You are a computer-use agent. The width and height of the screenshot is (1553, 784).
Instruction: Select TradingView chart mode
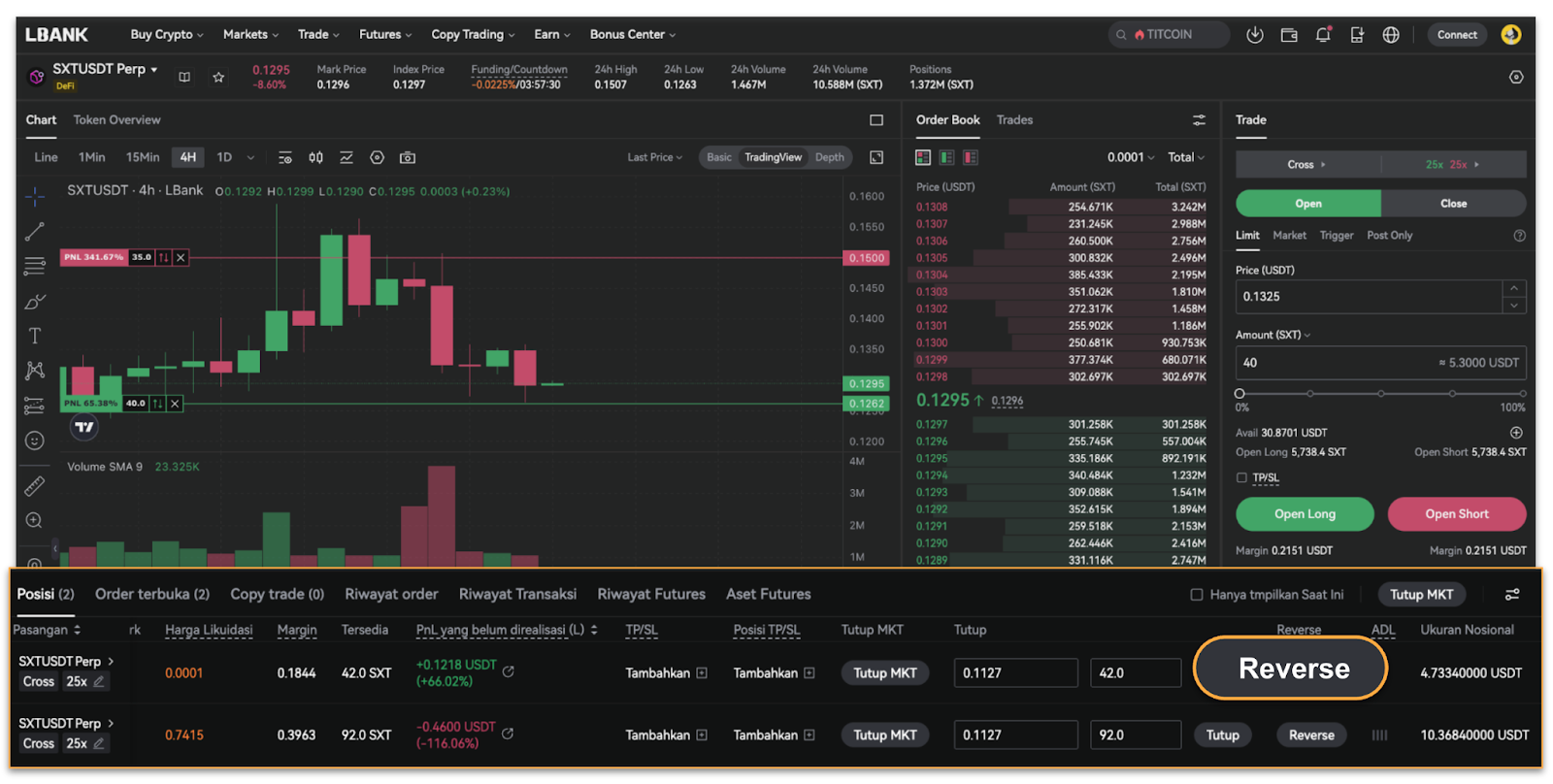click(x=774, y=157)
